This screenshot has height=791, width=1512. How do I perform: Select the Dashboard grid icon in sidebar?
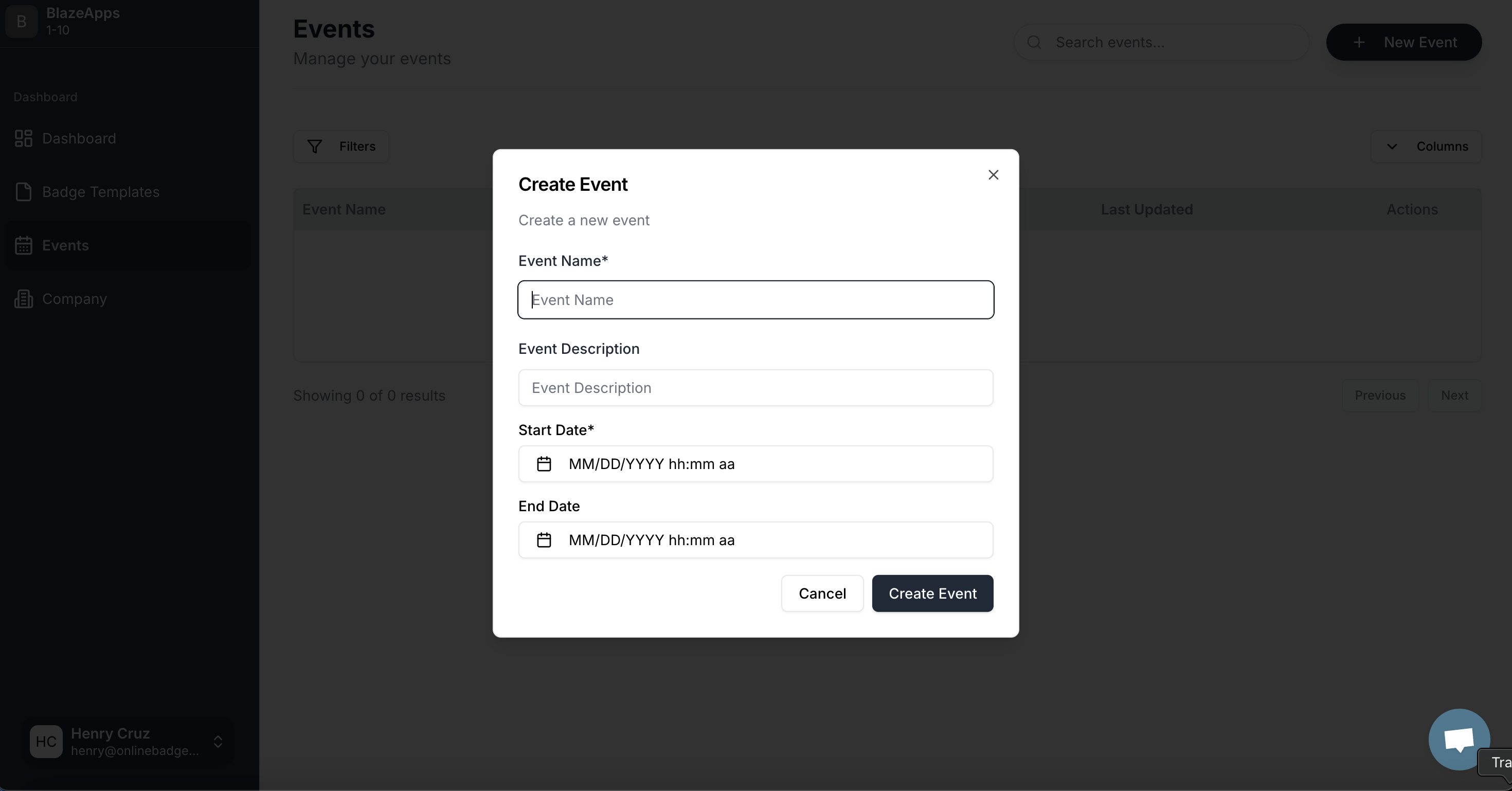(x=24, y=138)
